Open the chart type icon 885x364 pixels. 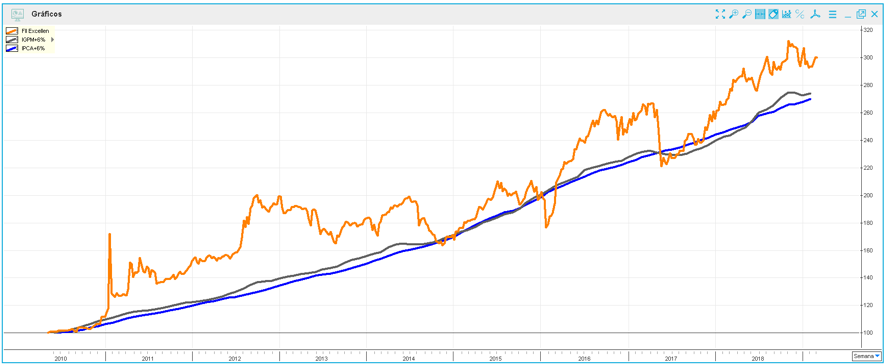point(786,14)
